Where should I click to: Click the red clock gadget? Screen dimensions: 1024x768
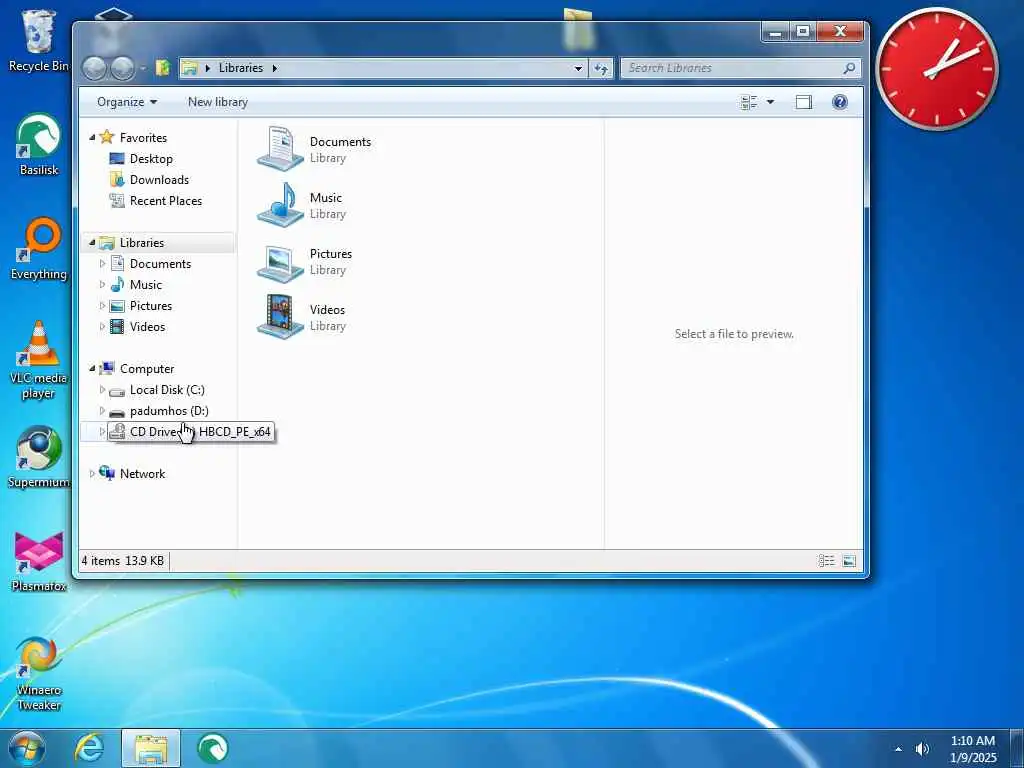tap(937, 68)
